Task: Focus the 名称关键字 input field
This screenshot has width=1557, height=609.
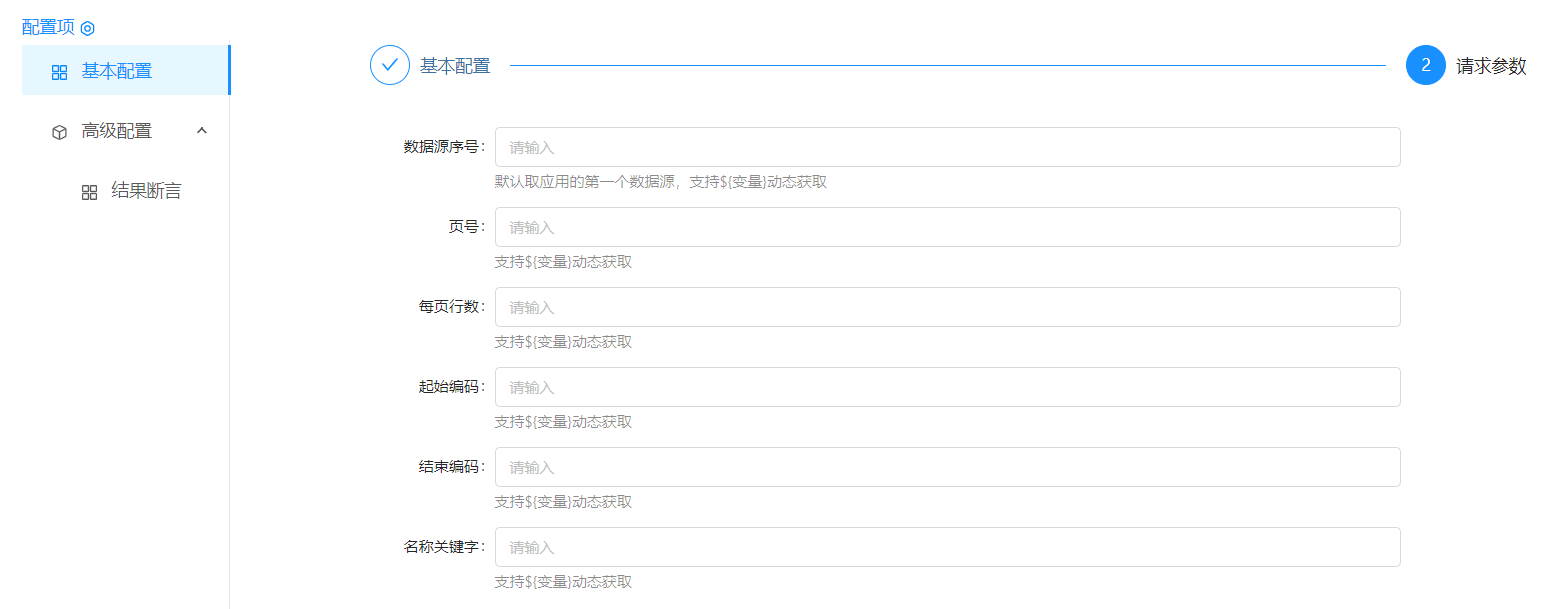Action: [x=947, y=547]
